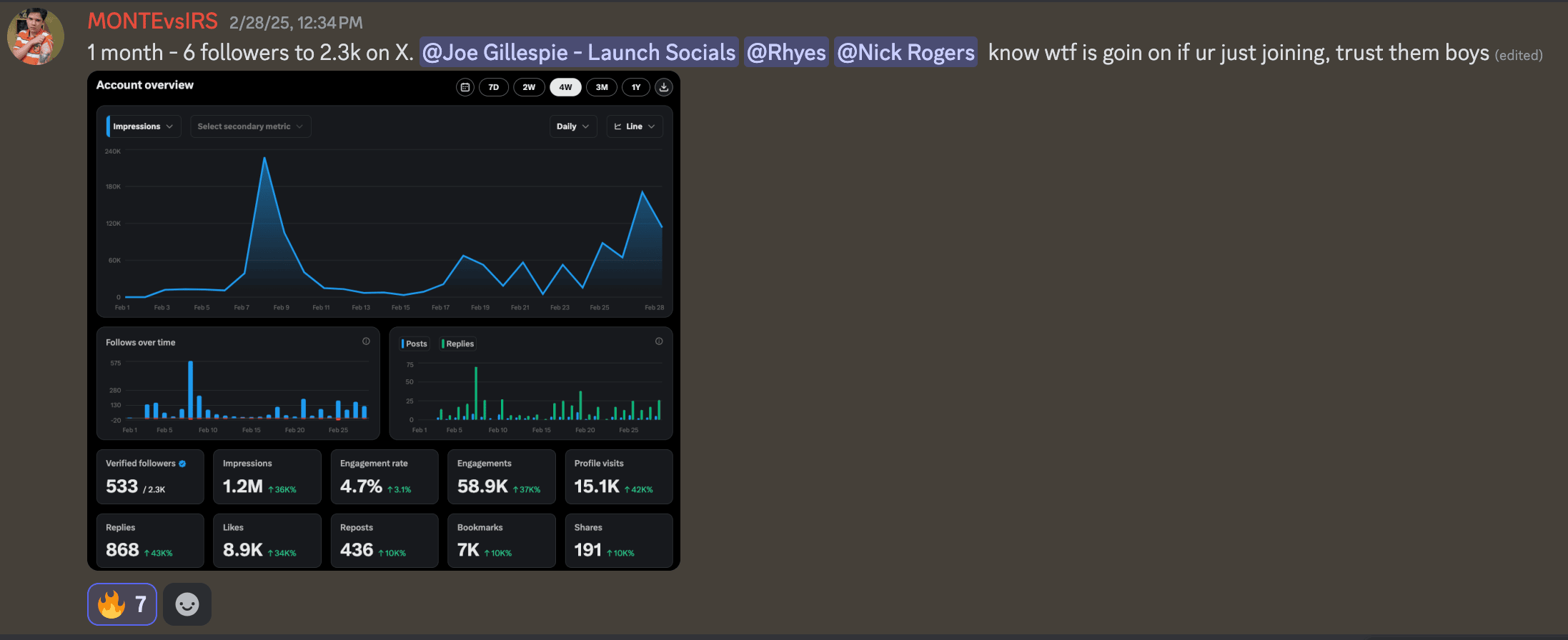Click the MONTEvsIRS user avatar
The height and width of the screenshot is (640, 1568).
(x=36, y=37)
